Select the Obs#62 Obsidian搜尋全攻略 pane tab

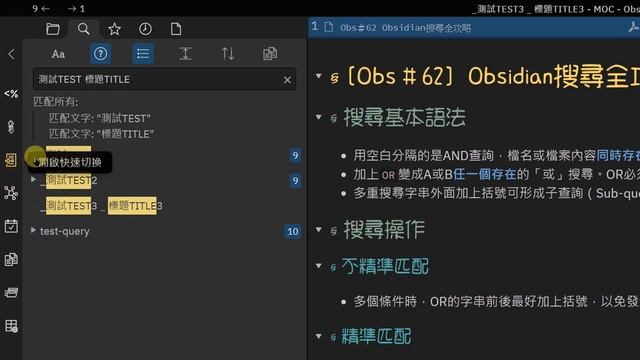406,28
